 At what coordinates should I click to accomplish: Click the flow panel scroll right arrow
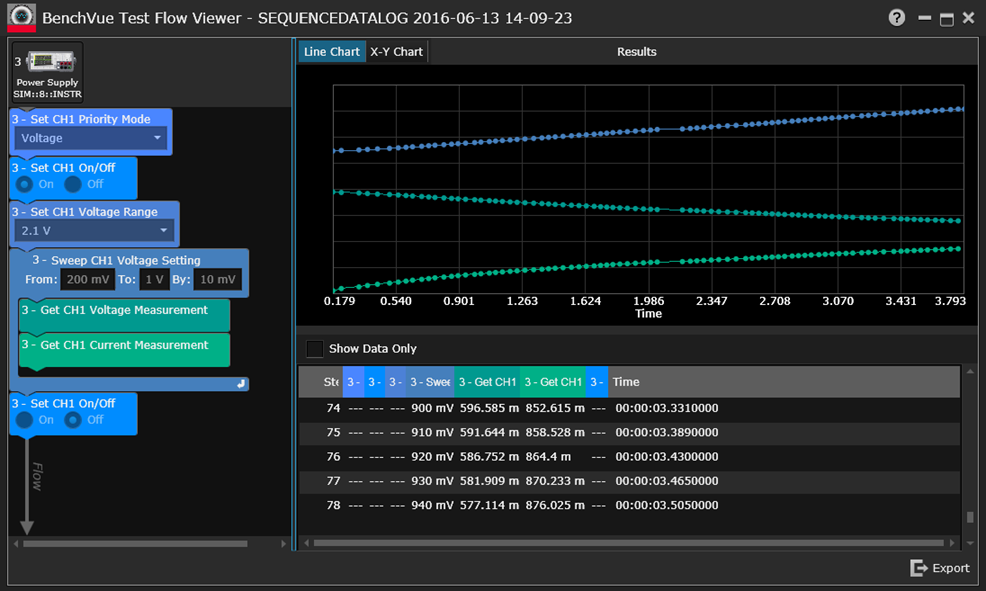pyautogui.click(x=281, y=544)
